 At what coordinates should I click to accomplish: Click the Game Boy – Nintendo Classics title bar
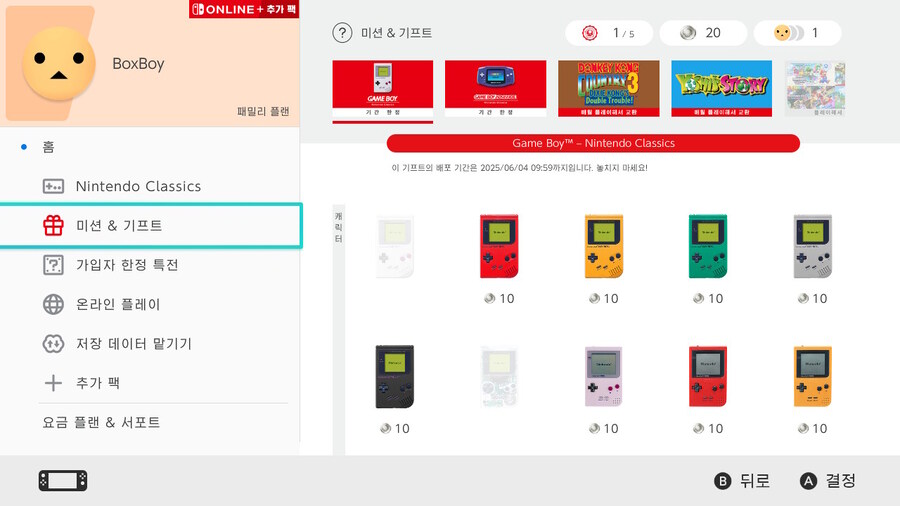coord(593,143)
